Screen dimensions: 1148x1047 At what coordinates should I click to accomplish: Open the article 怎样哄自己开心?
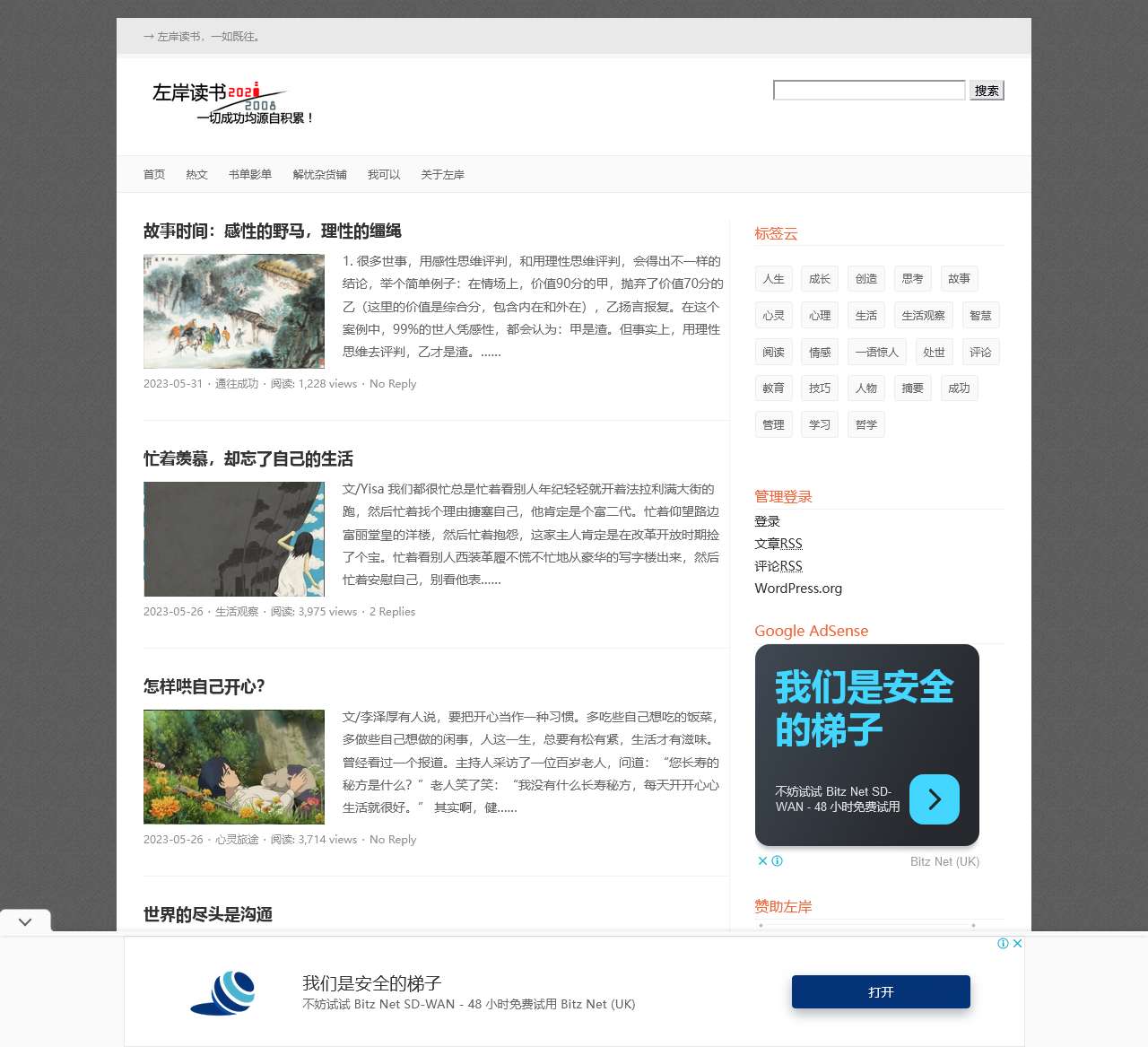[204, 686]
